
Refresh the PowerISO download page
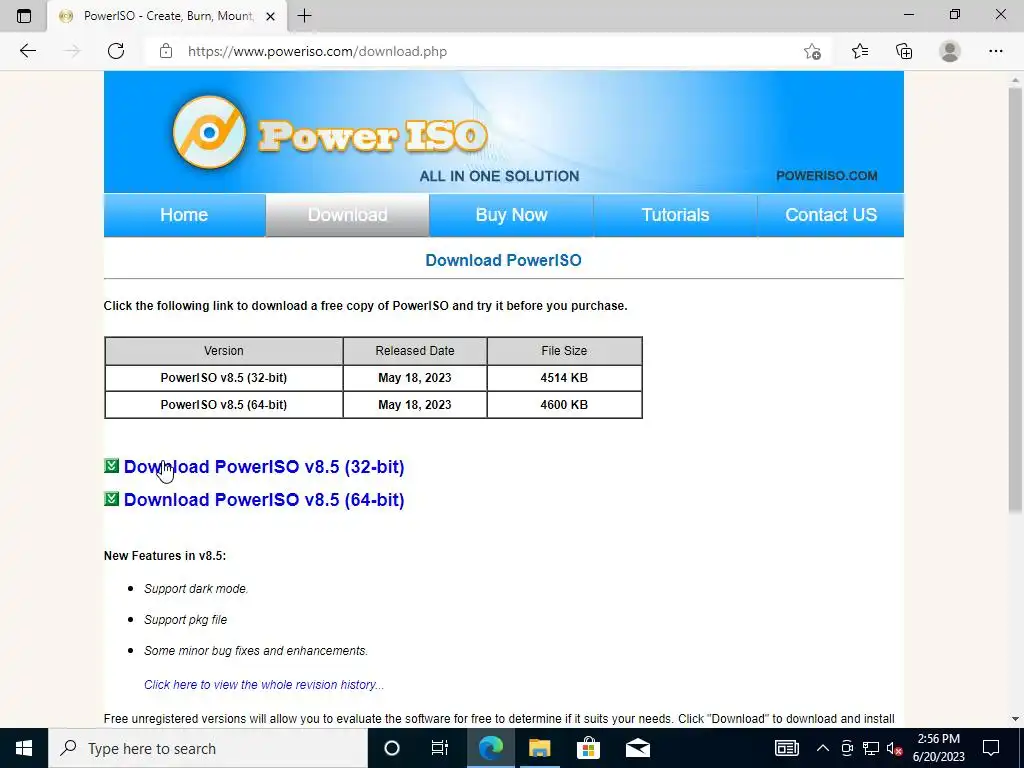click(x=116, y=51)
